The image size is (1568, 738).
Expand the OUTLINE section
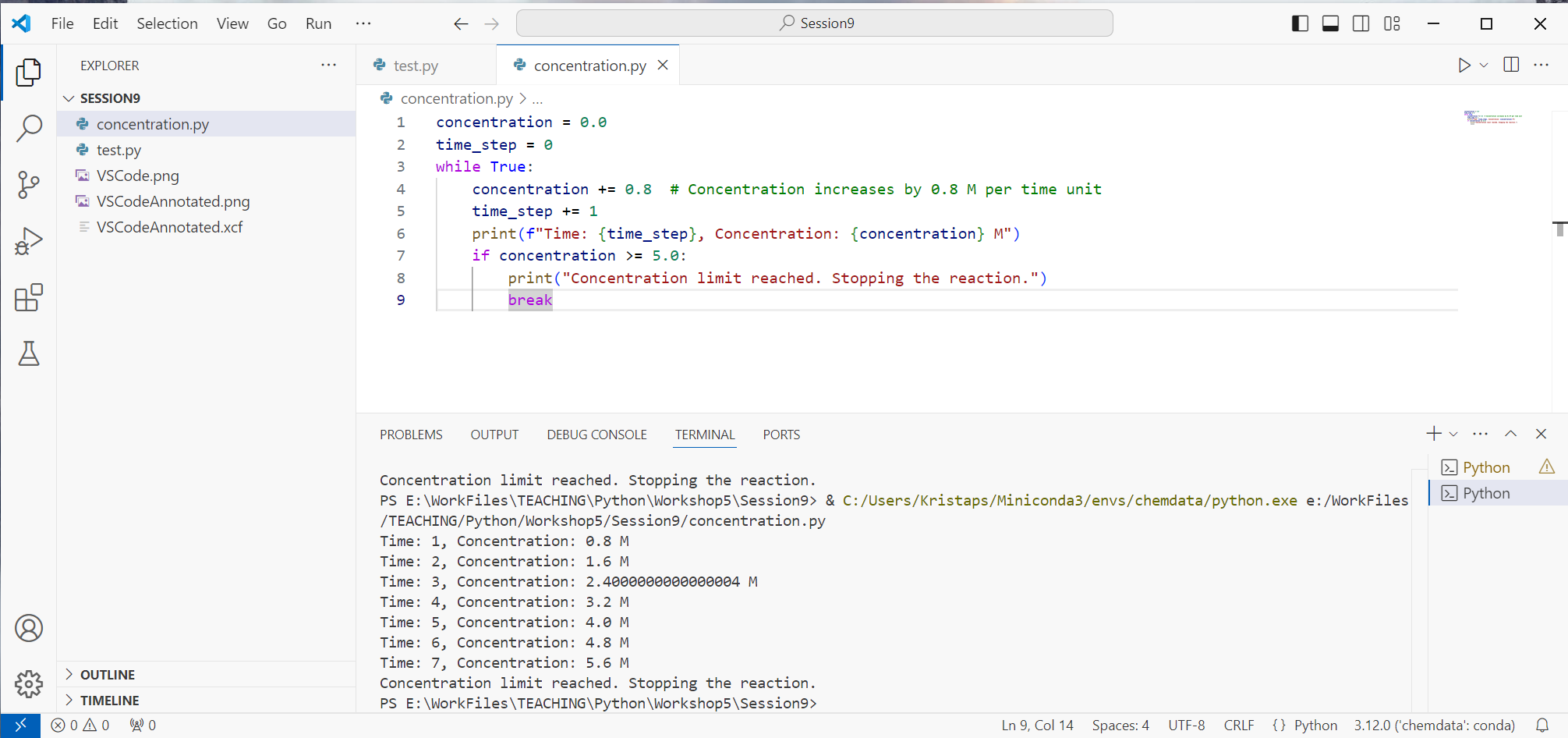pos(206,675)
